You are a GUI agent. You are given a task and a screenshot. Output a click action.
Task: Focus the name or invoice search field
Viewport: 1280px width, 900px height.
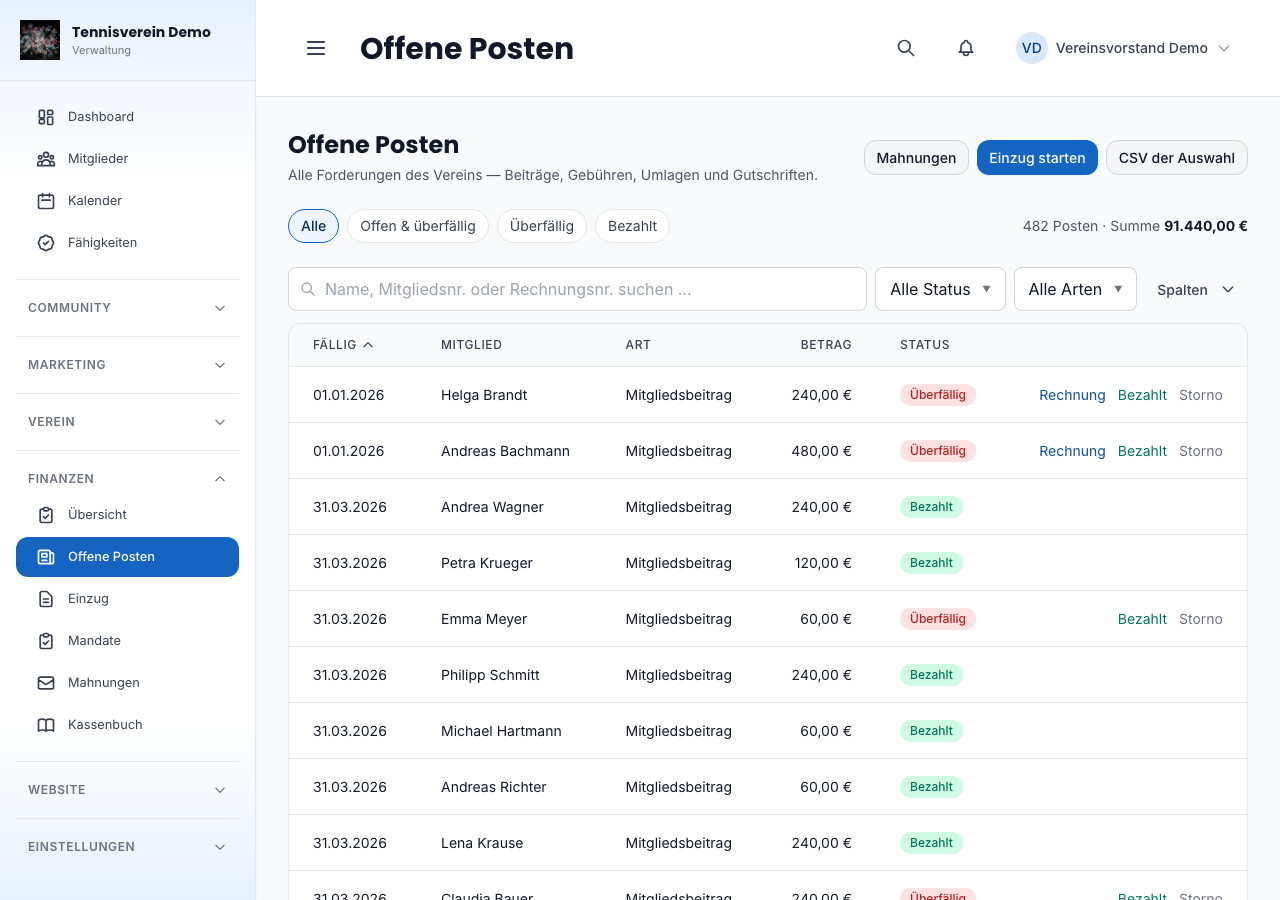(x=577, y=289)
